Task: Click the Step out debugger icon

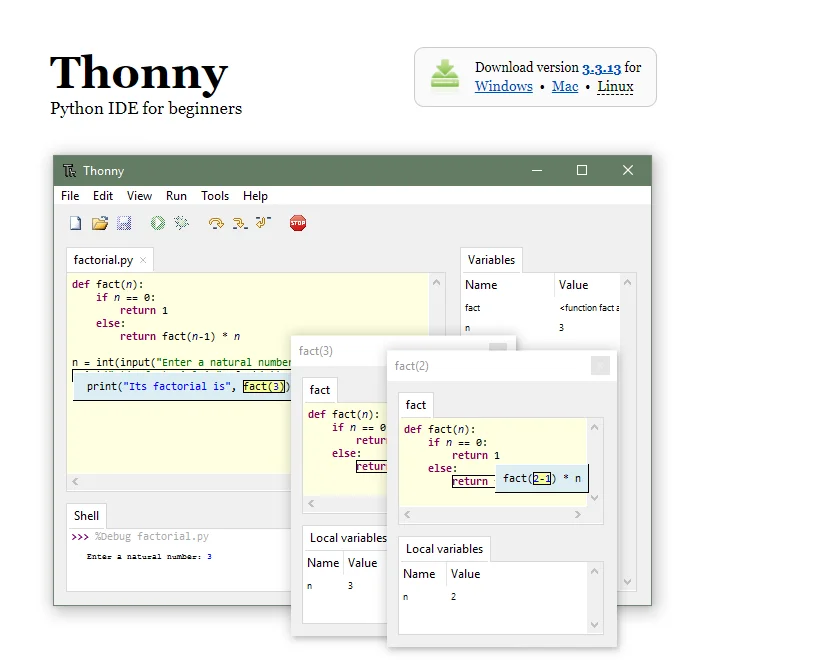Action: click(263, 223)
